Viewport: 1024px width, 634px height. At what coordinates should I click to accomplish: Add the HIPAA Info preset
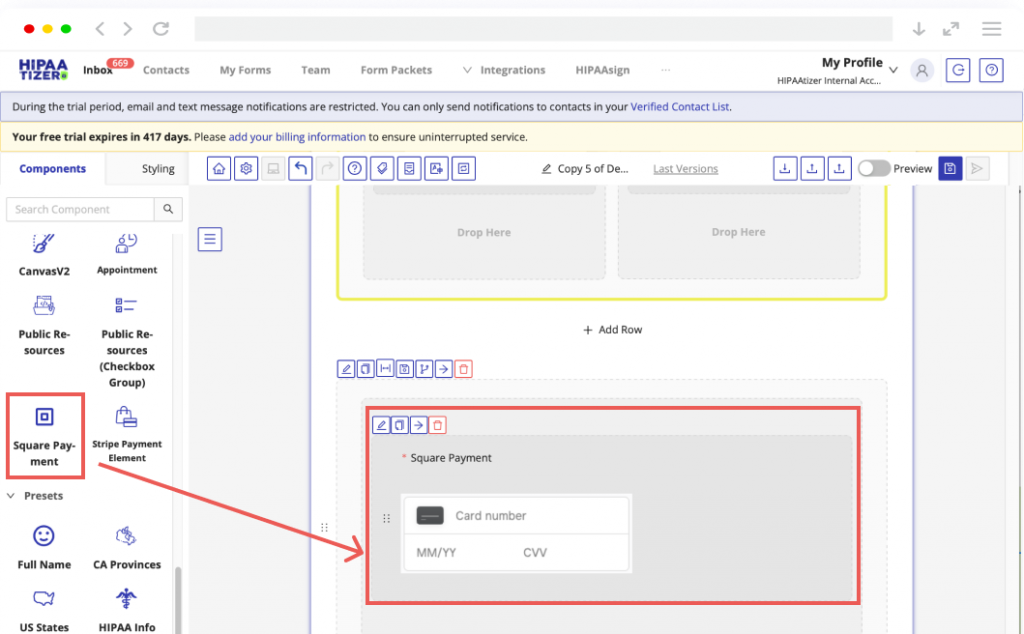tap(127, 611)
